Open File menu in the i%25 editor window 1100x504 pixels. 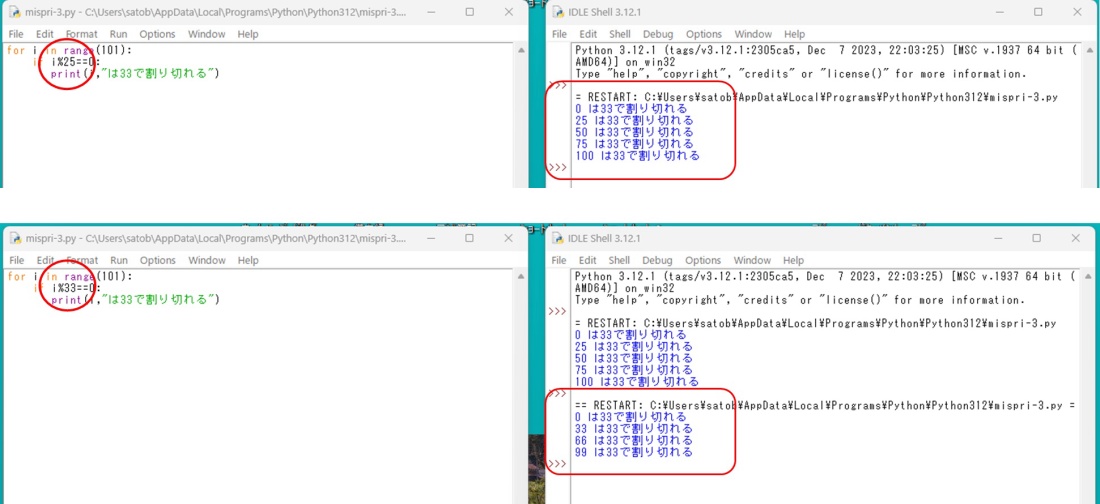(x=15, y=34)
